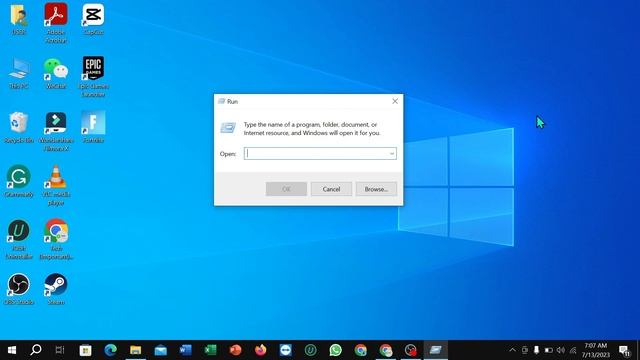Open the clock and date flyout
Image resolution: width=640 pixels, height=360 pixels.
[x=596, y=350]
